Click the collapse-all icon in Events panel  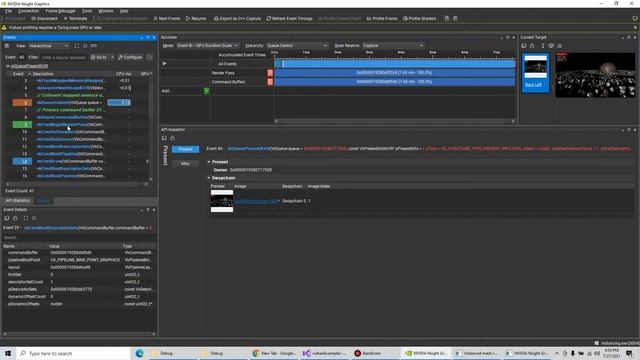[x=85, y=46]
